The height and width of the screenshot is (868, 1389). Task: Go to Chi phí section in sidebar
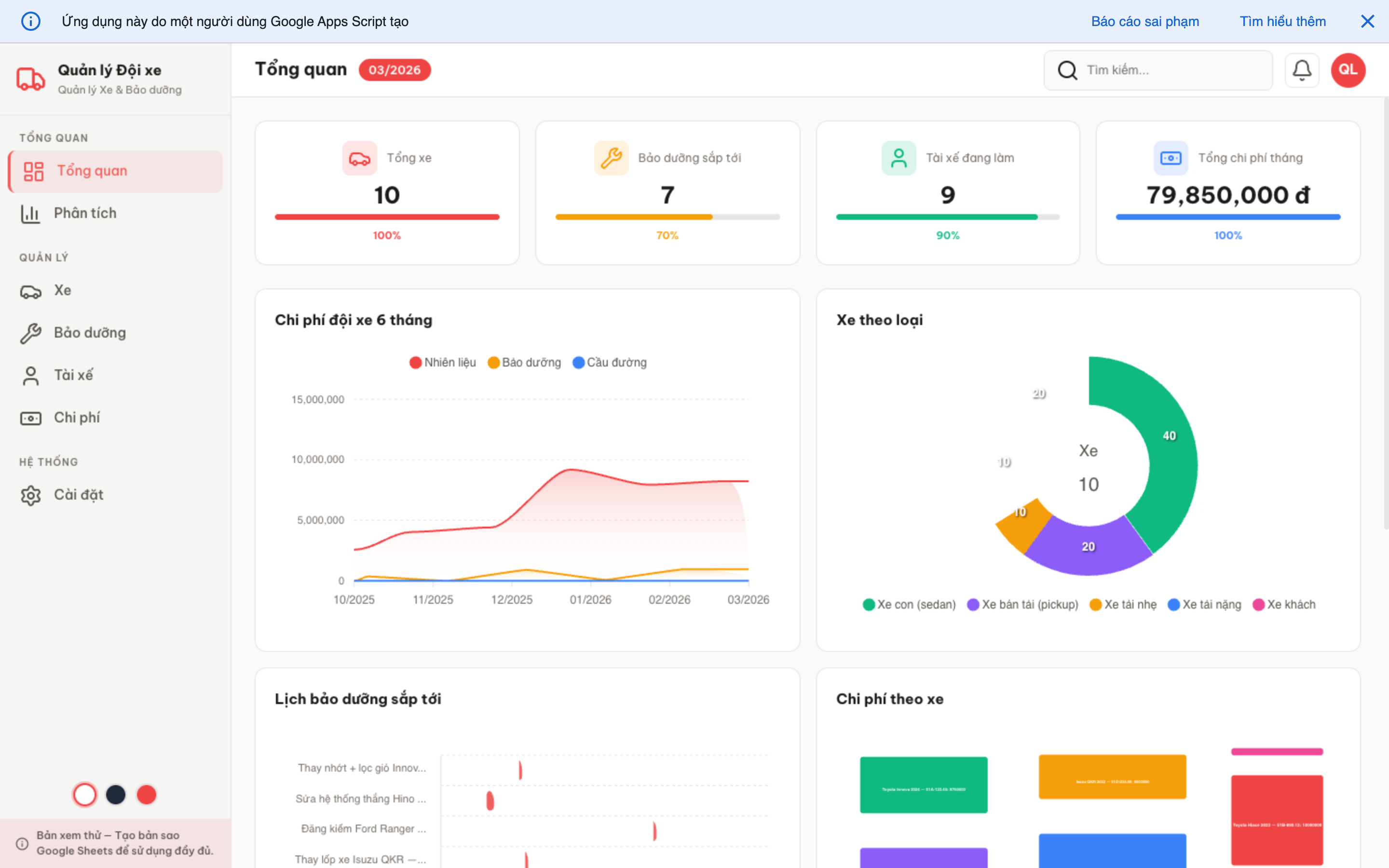pos(77,417)
